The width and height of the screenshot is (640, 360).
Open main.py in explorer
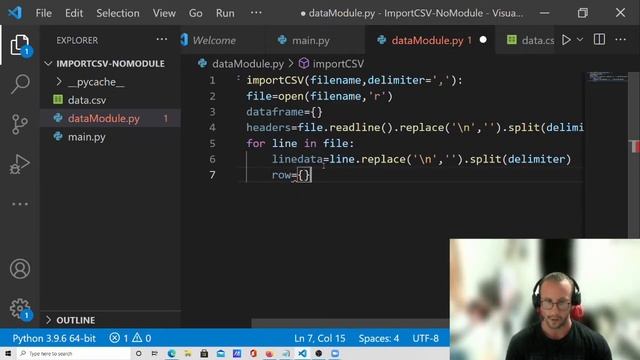tap(87, 137)
